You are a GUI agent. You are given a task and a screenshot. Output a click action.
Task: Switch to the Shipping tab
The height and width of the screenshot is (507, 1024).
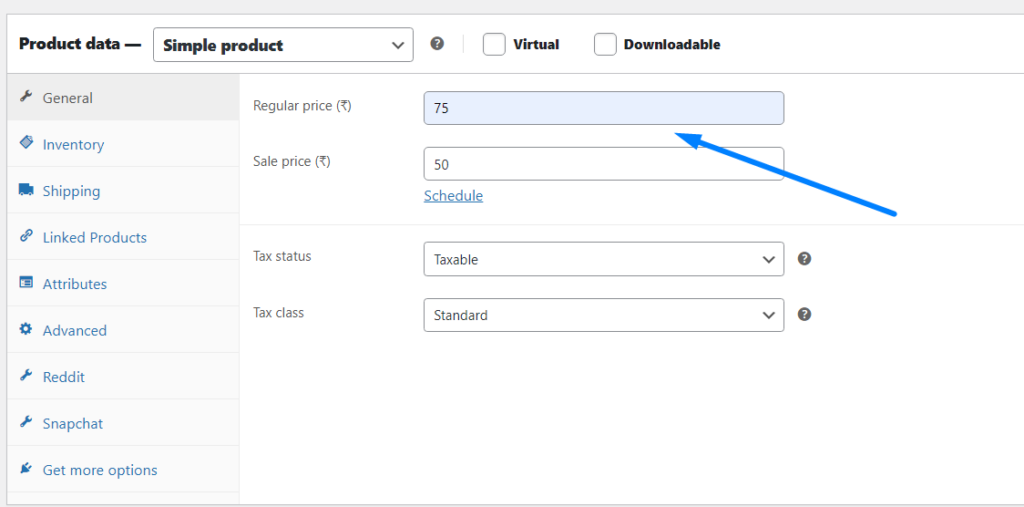tap(123, 190)
